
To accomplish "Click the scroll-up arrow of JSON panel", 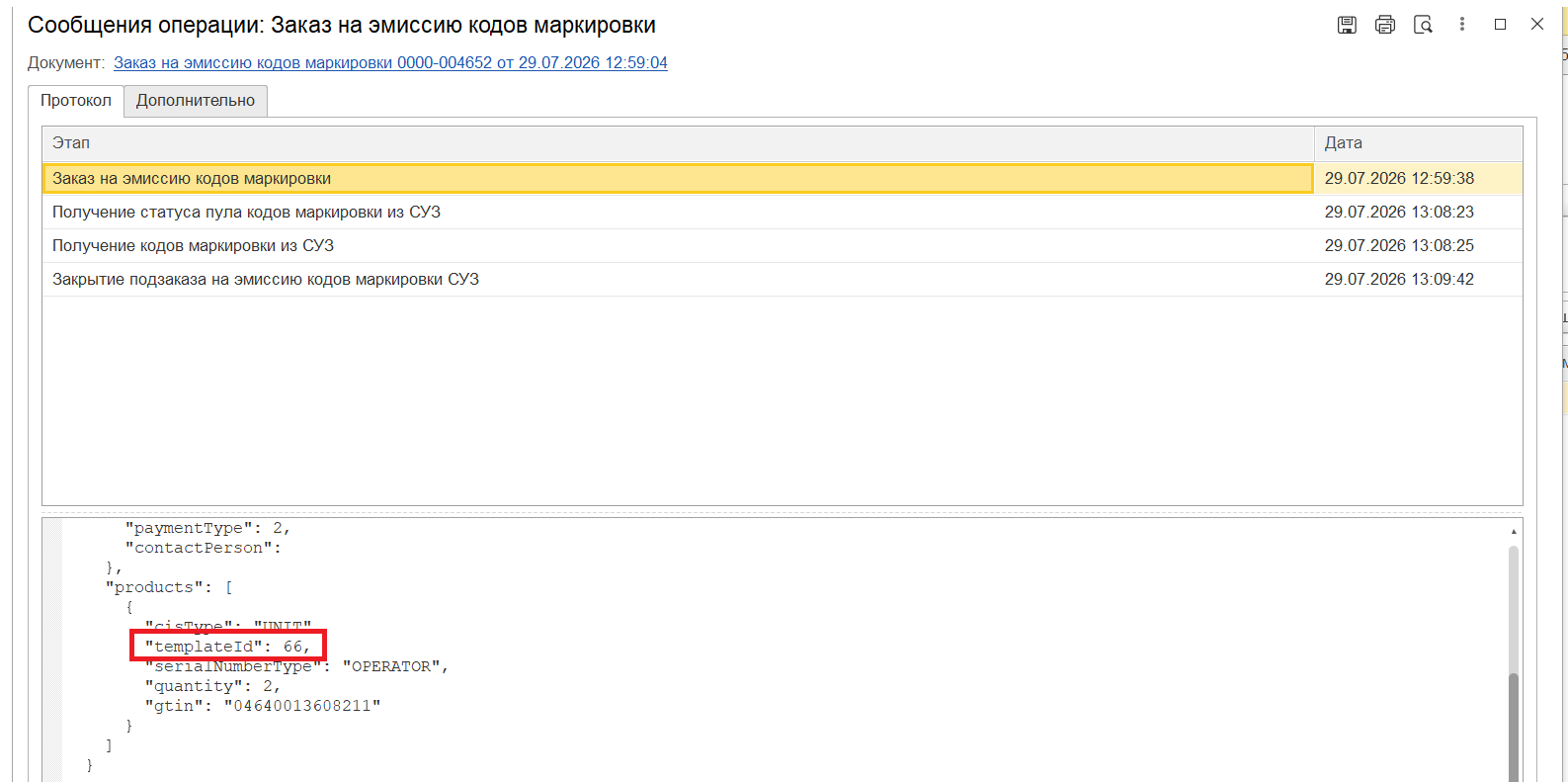I will [1514, 532].
